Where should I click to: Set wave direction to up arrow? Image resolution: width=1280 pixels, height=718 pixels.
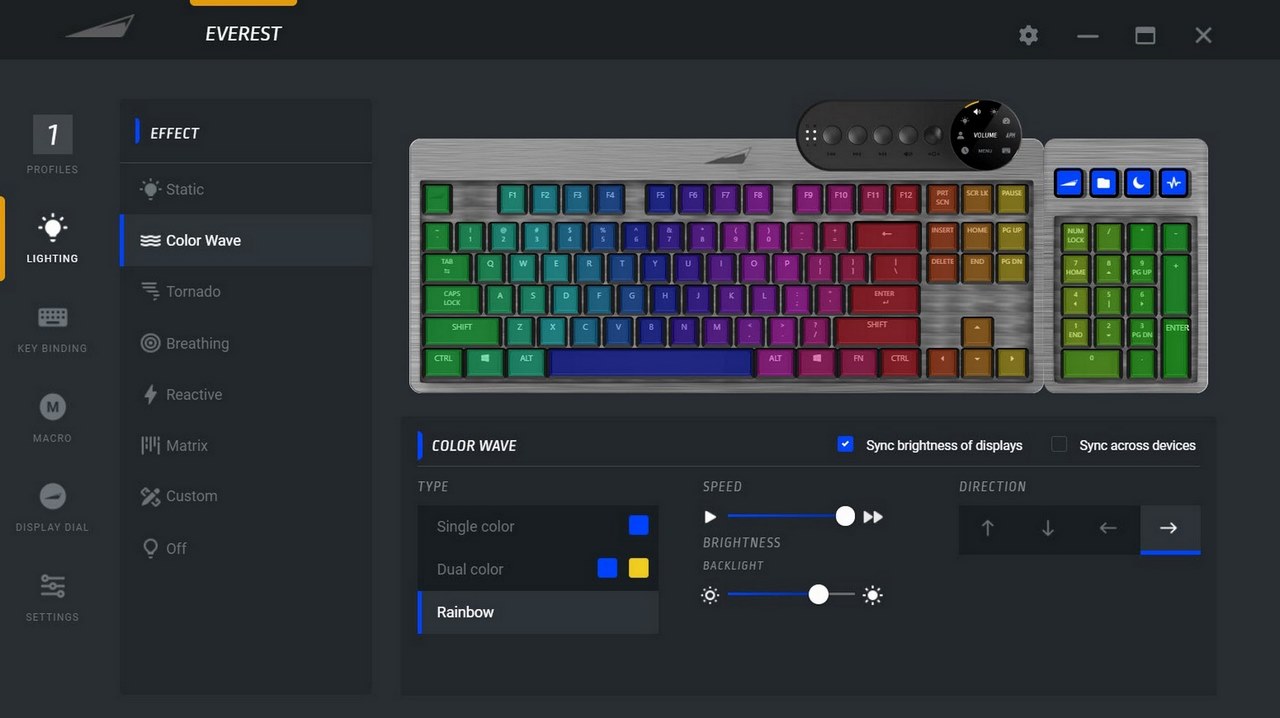click(x=988, y=528)
